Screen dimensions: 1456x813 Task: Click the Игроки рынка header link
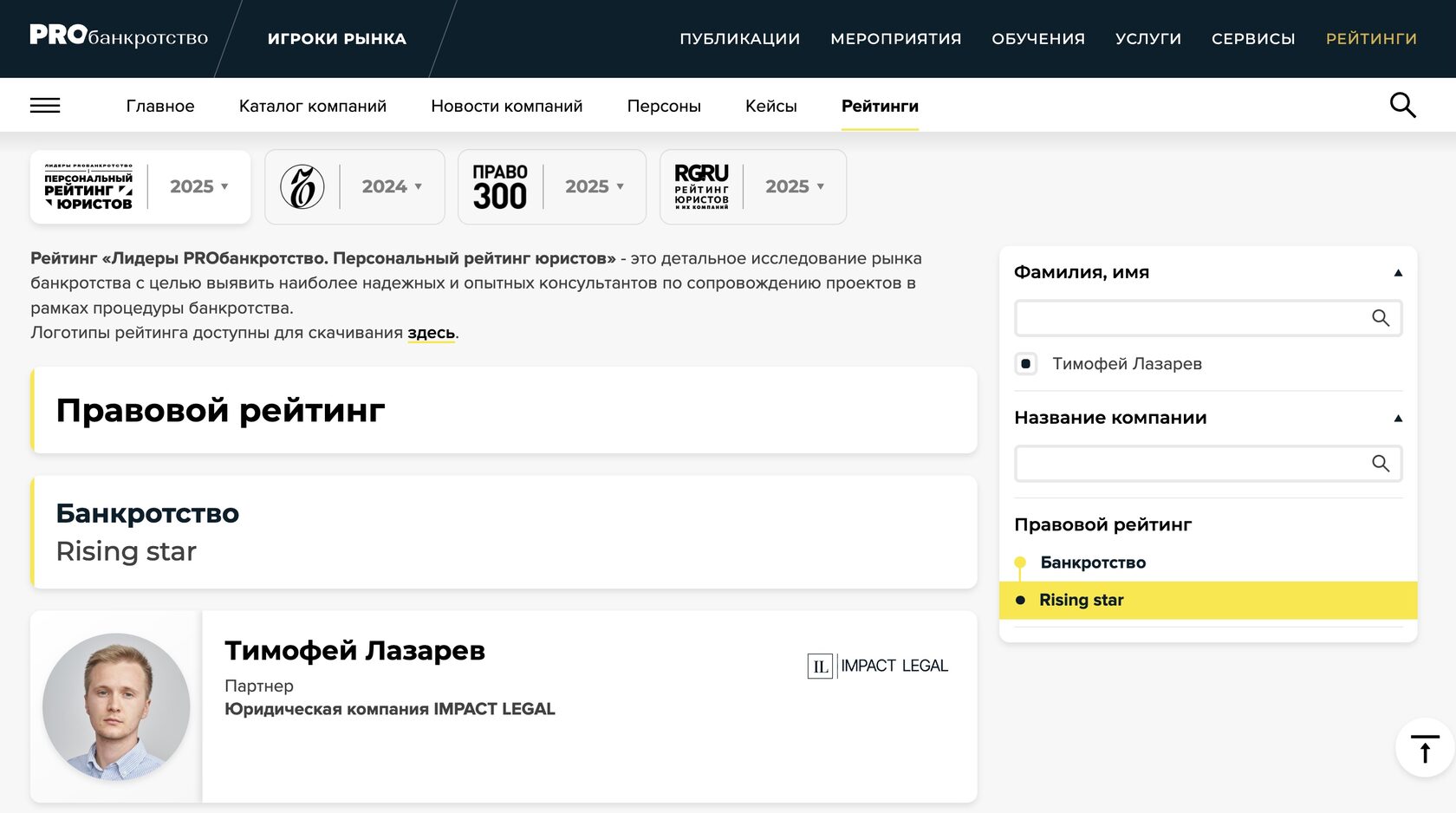click(x=337, y=39)
